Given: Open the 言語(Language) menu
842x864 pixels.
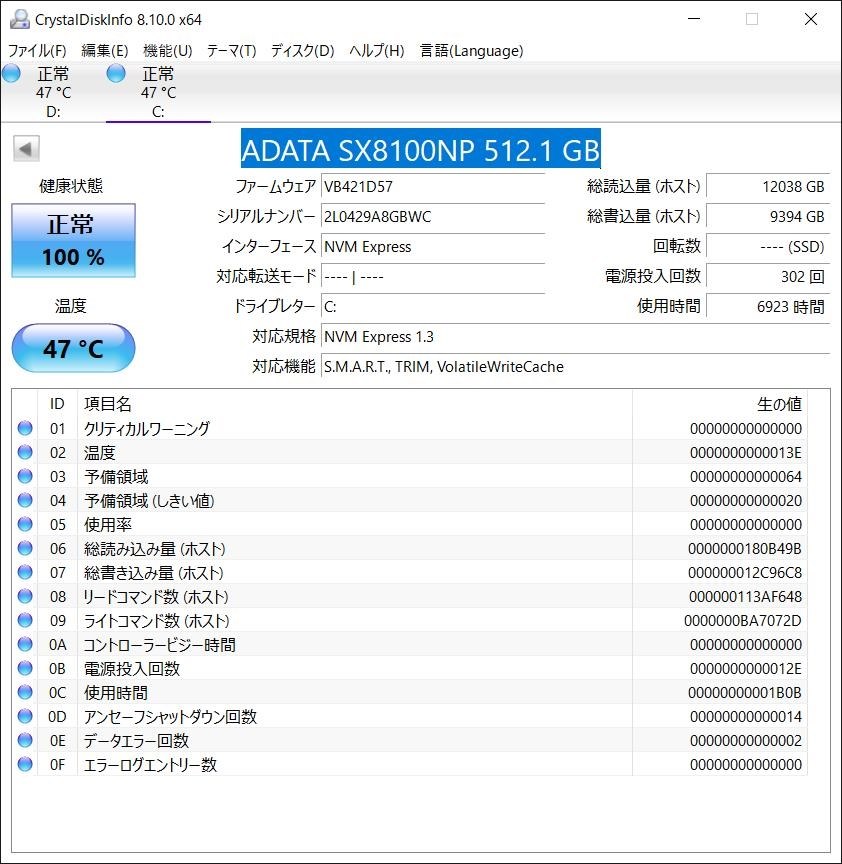Looking at the screenshot, I should pyautogui.click(x=472, y=51).
